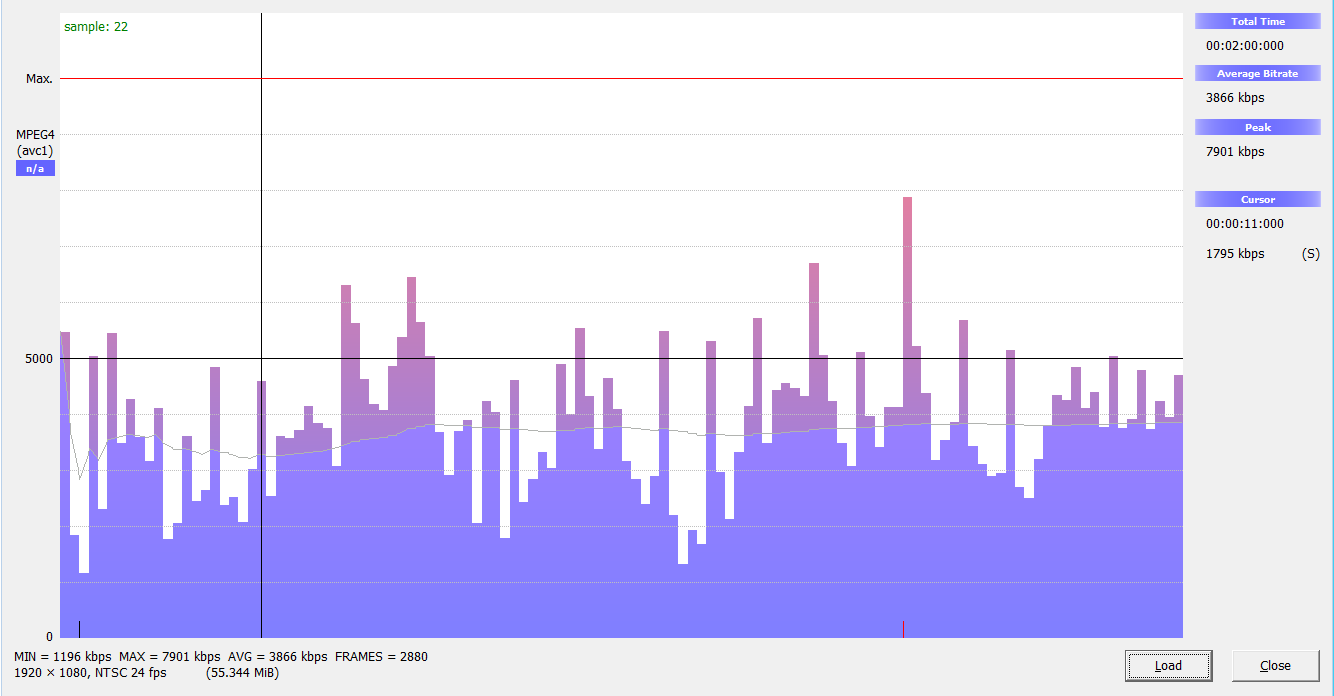1334x696 pixels.
Task: Select the MAX = 7901 kbps statistic
Action: tap(170, 657)
